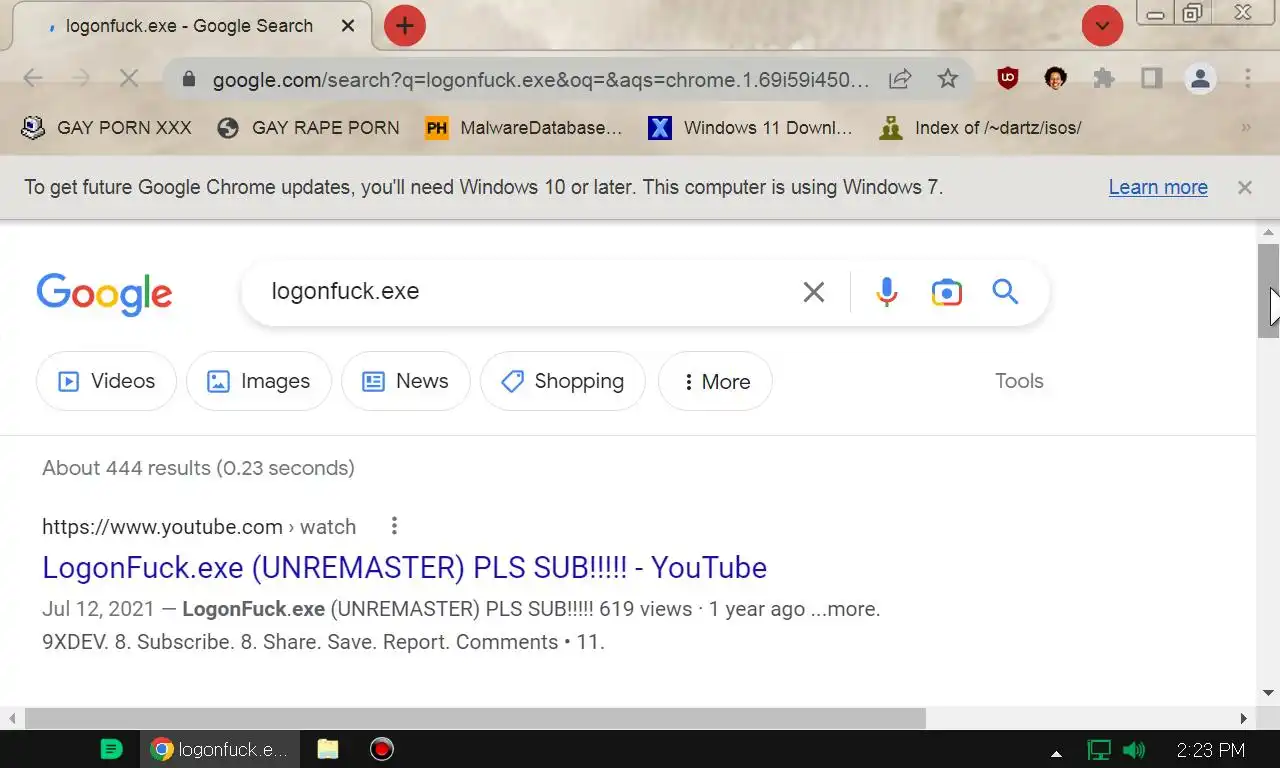Switch to Videos results
The width and height of the screenshot is (1280, 768).
[x=106, y=381]
